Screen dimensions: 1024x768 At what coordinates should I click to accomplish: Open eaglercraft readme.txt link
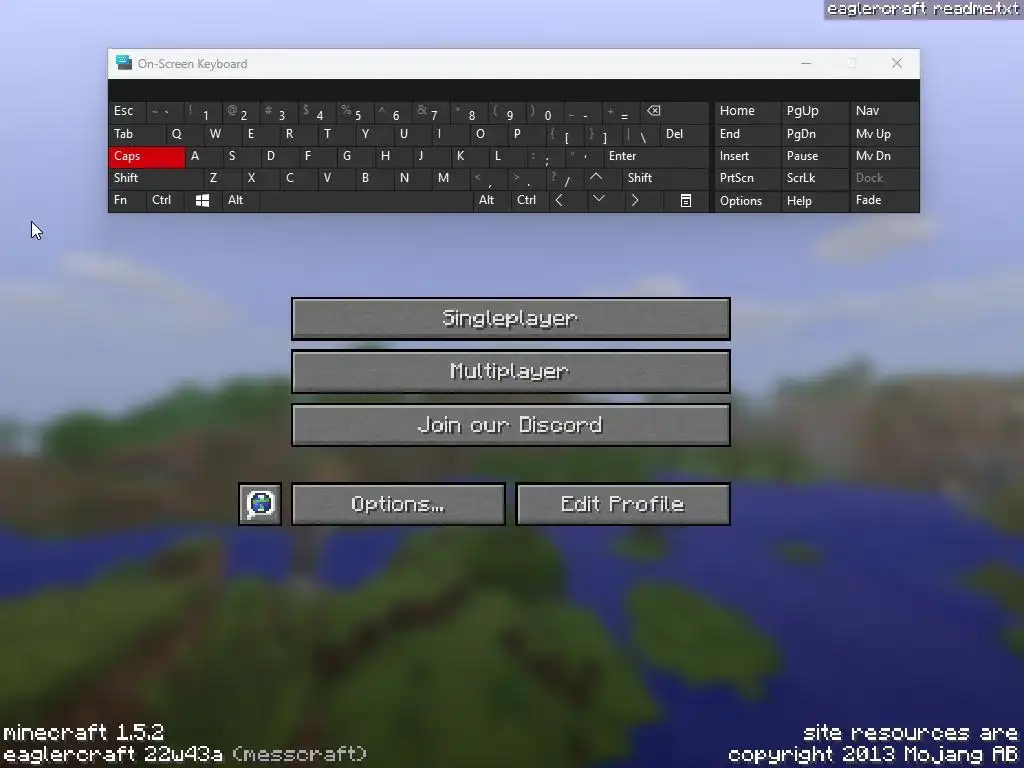923,9
